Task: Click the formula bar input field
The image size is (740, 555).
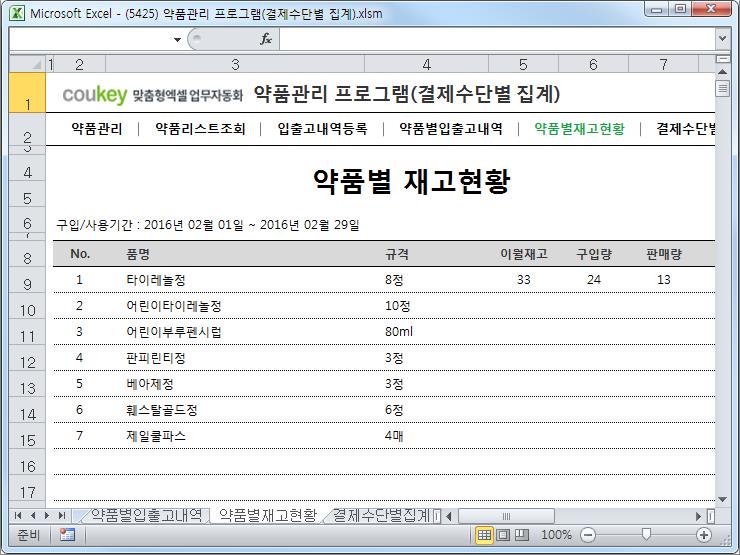Action: (497, 39)
